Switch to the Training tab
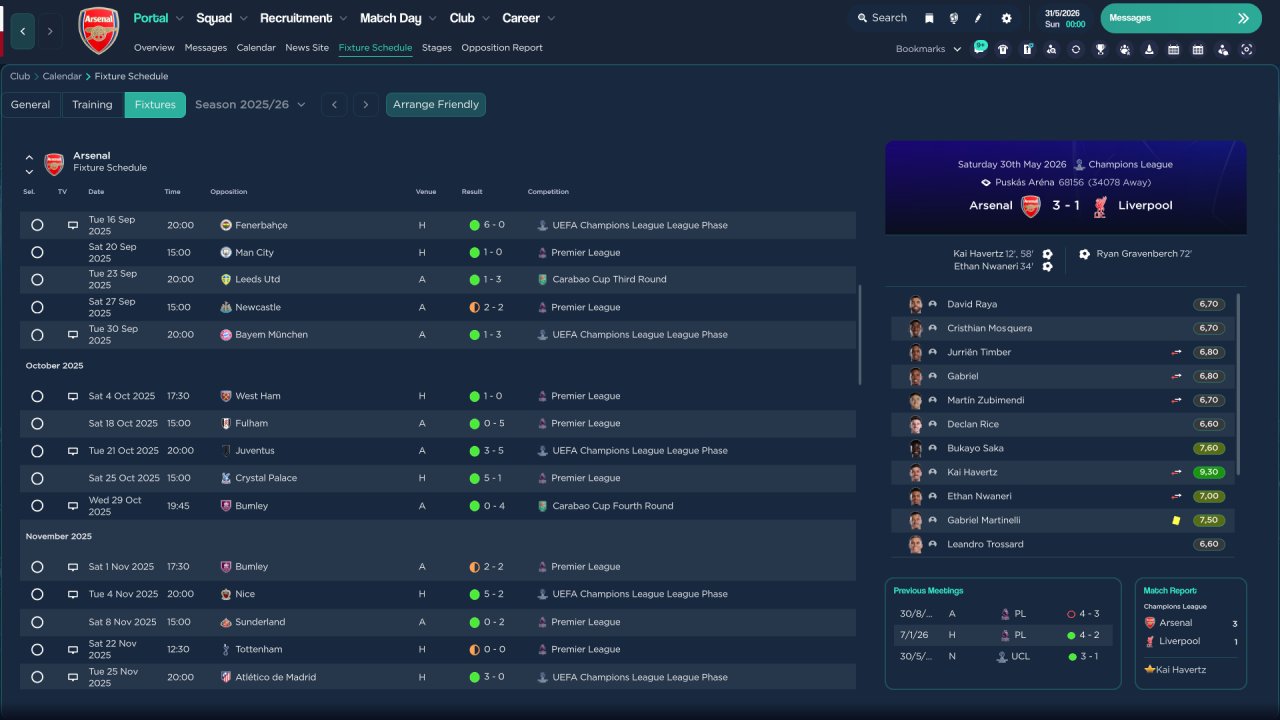Viewport: 1280px width, 720px height. click(x=92, y=105)
